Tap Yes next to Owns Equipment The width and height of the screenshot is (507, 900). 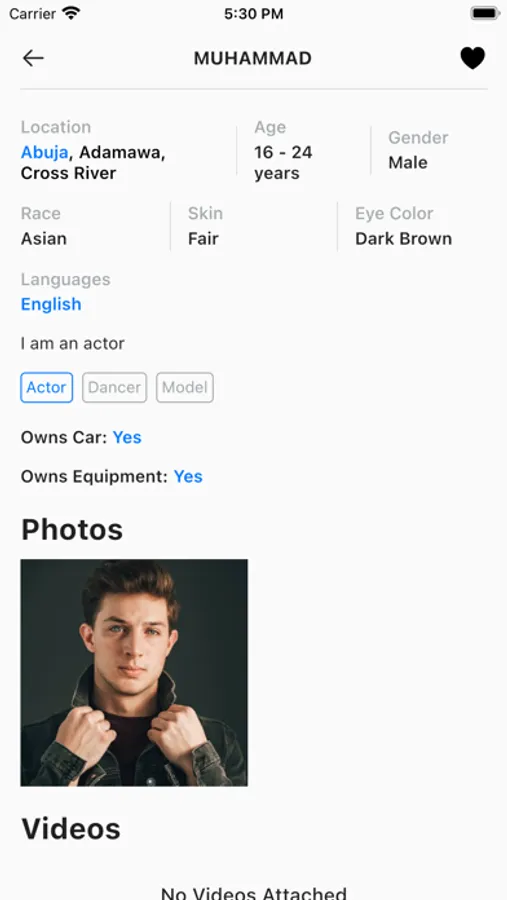[188, 476]
